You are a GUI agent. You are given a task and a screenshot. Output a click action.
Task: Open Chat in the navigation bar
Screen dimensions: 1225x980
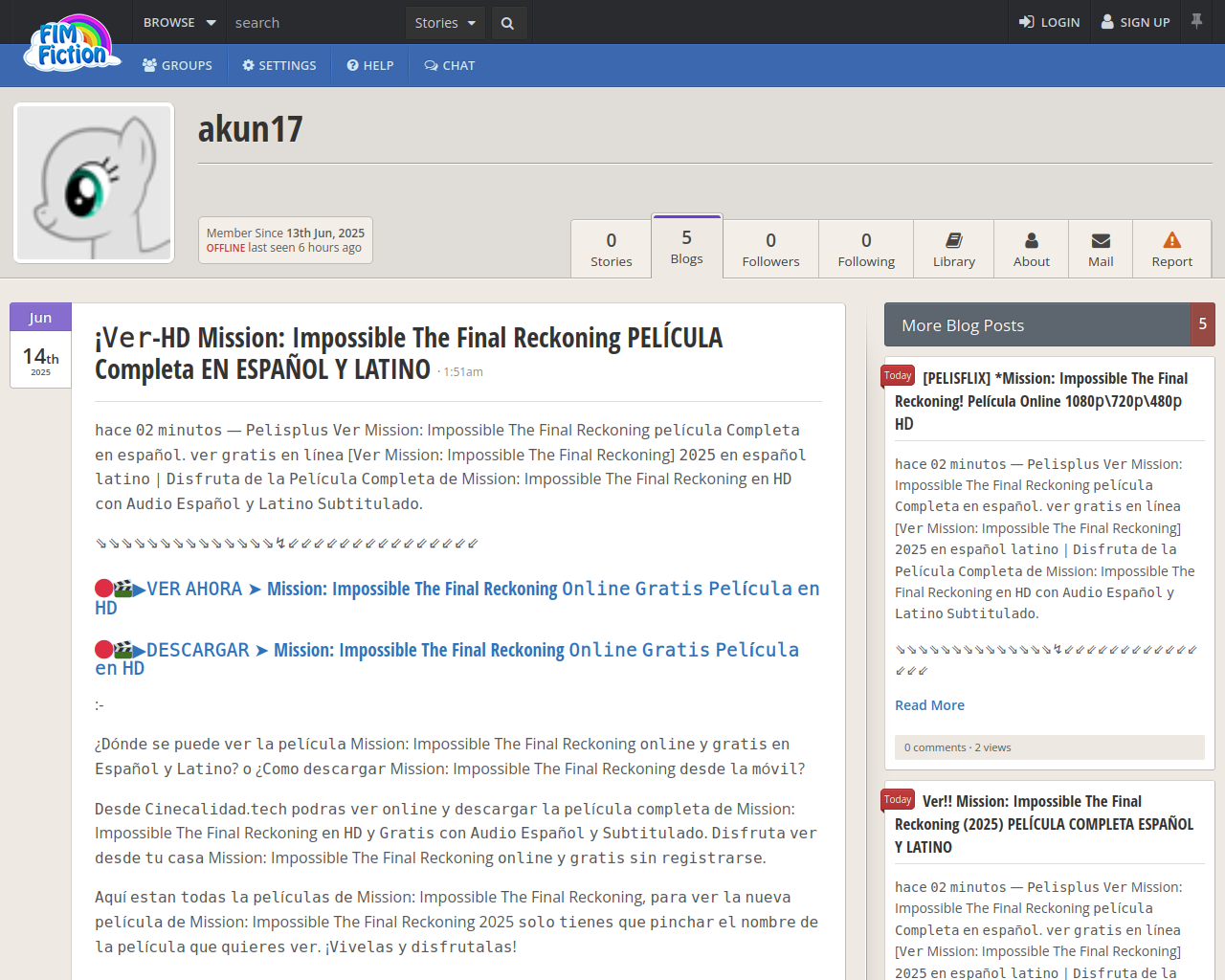coord(450,65)
